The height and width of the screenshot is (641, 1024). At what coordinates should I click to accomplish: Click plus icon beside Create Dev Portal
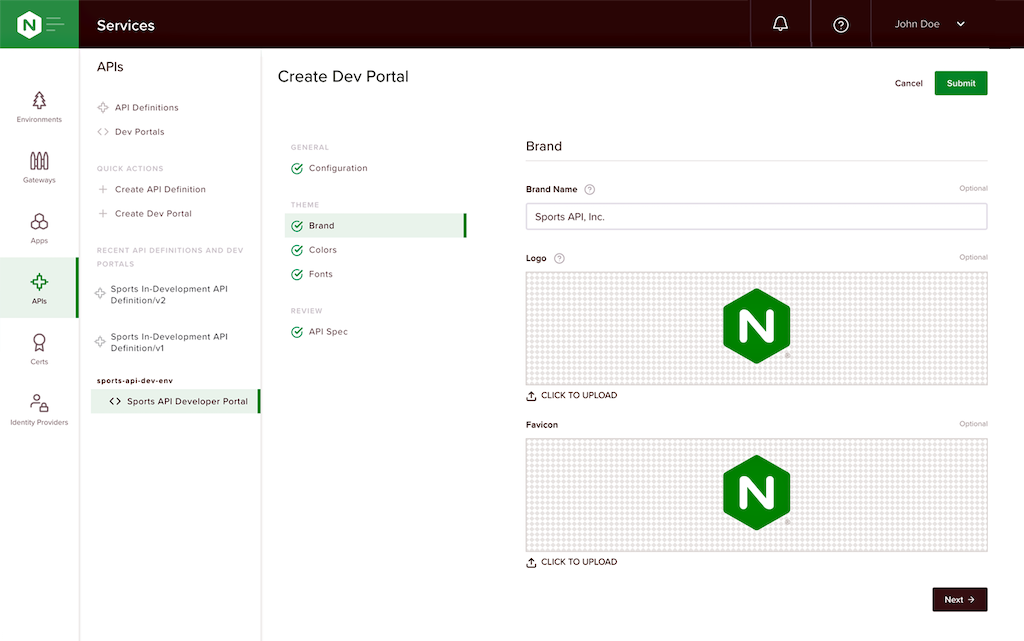point(103,213)
